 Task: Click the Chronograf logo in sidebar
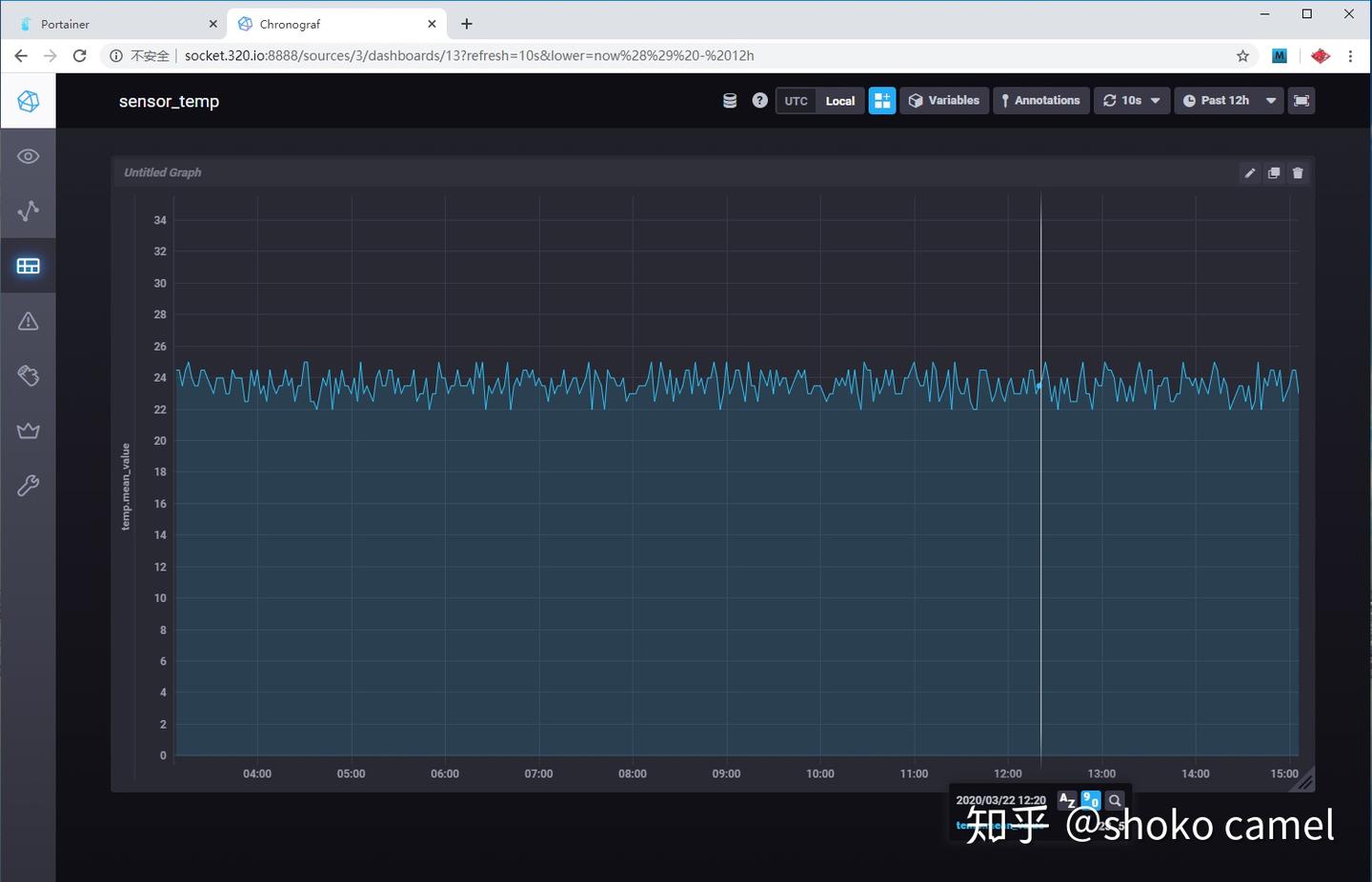(x=29, y=101)
